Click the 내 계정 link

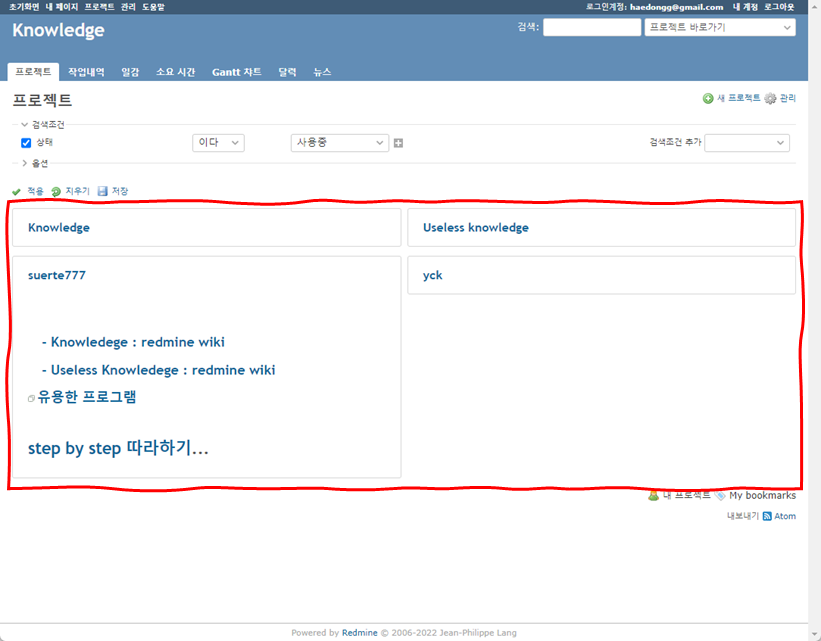(x=745, y=7)
